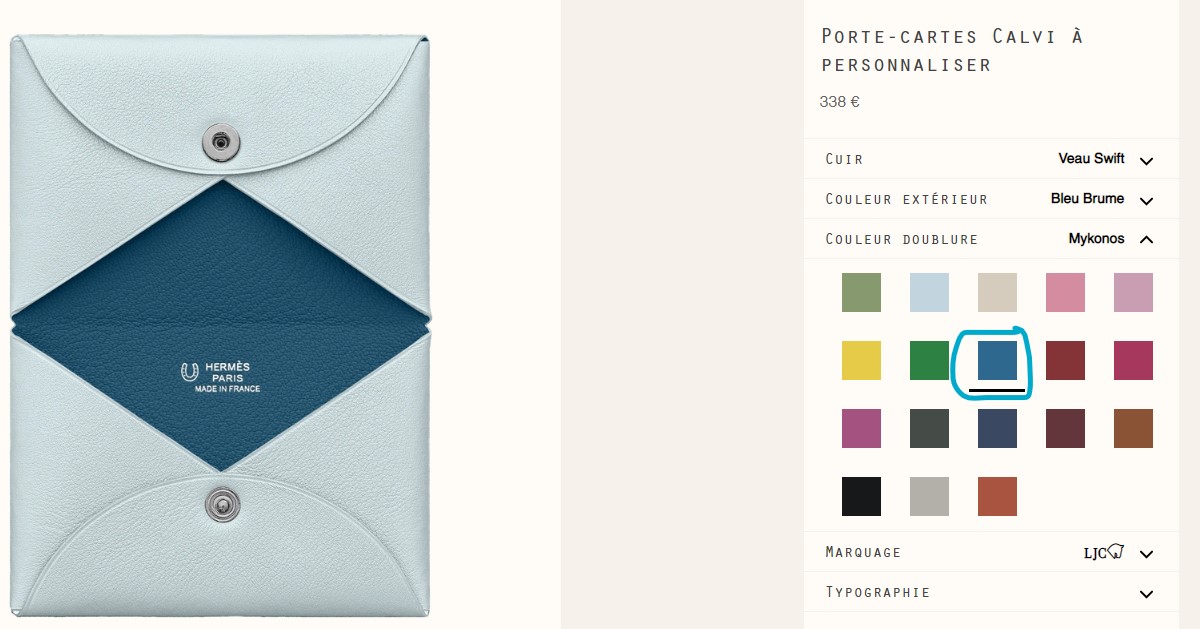Collapse the Couleur doublure section
Viewport: 1200px width, 629px height.
pyautogui.click(x=1146, y=239)
